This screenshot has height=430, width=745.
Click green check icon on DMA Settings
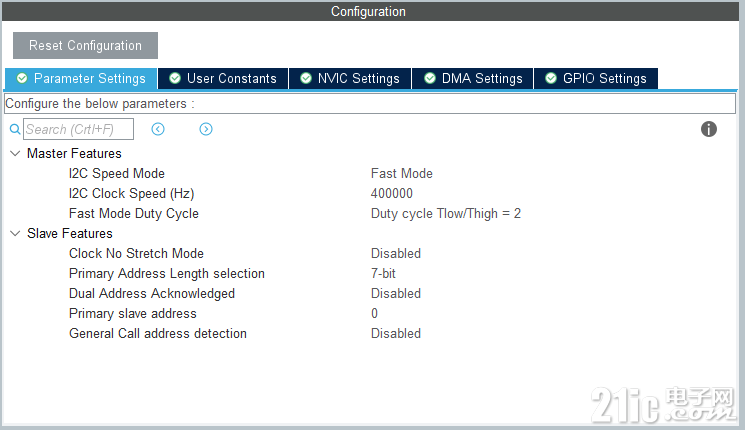tap(430, 78)
